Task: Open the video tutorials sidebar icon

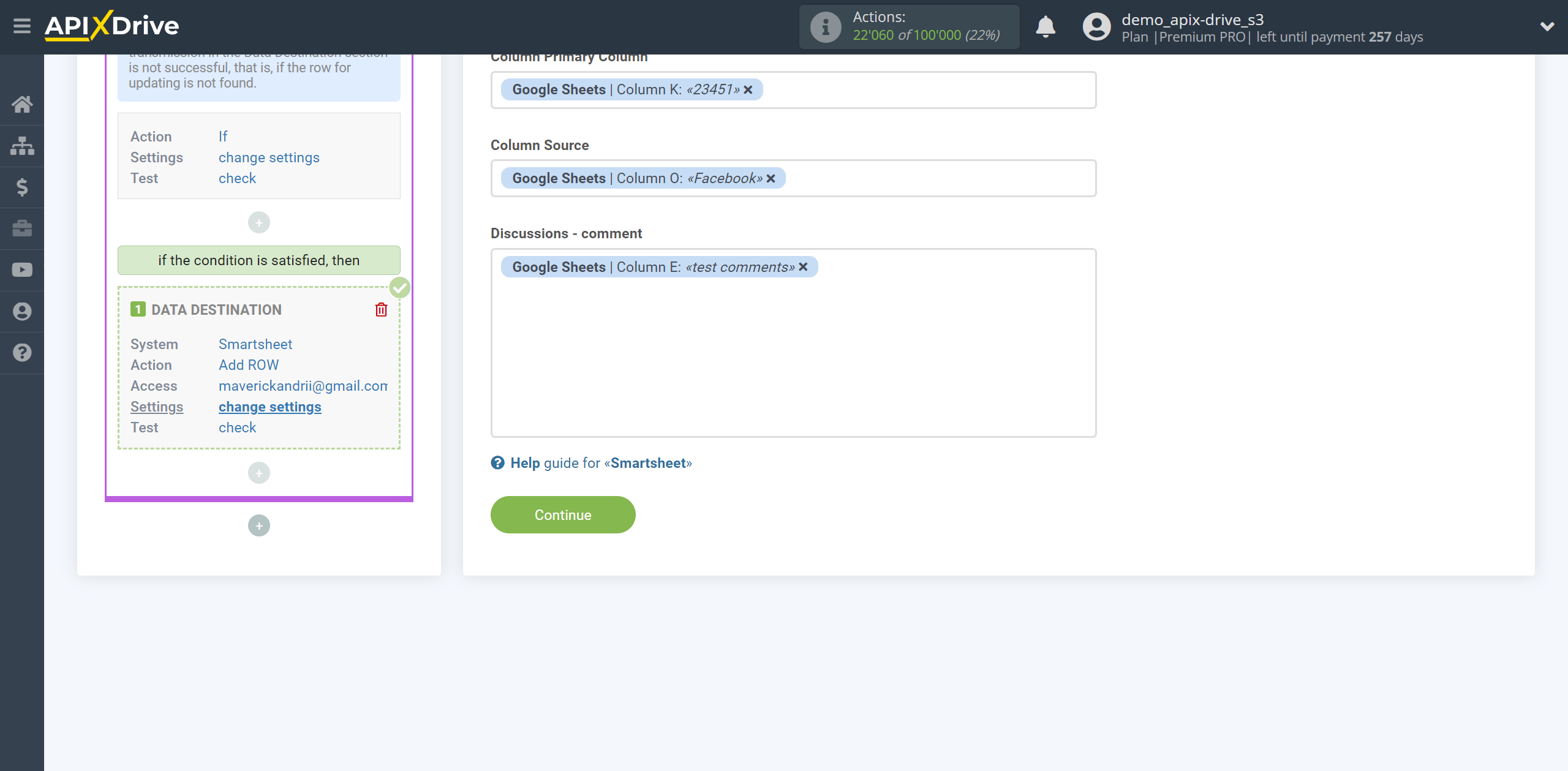Action: pyautogui.click(x=22, y=270)
